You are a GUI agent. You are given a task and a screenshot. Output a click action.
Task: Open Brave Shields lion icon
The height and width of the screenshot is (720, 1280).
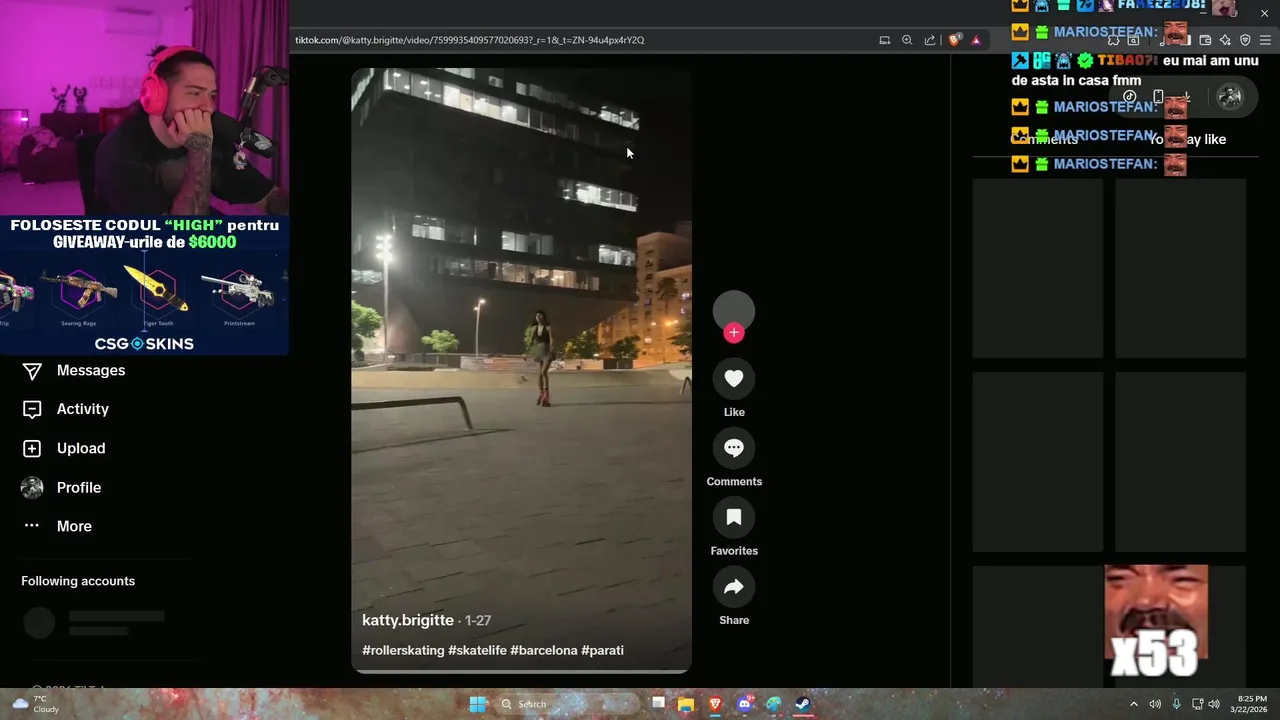[954, 40]
